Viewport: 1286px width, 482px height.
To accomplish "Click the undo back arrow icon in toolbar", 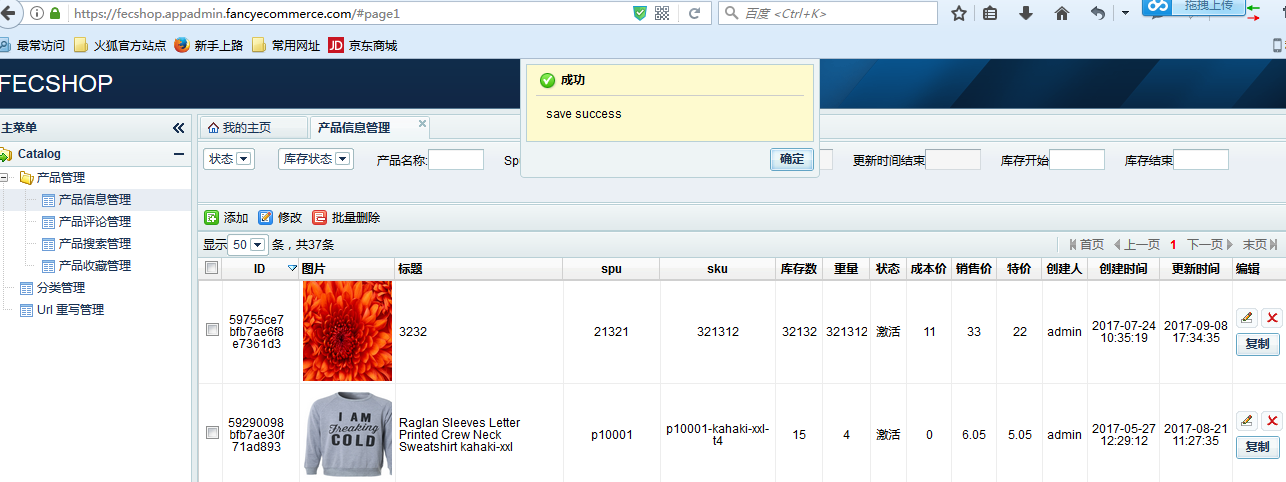I will point(1098,14).
